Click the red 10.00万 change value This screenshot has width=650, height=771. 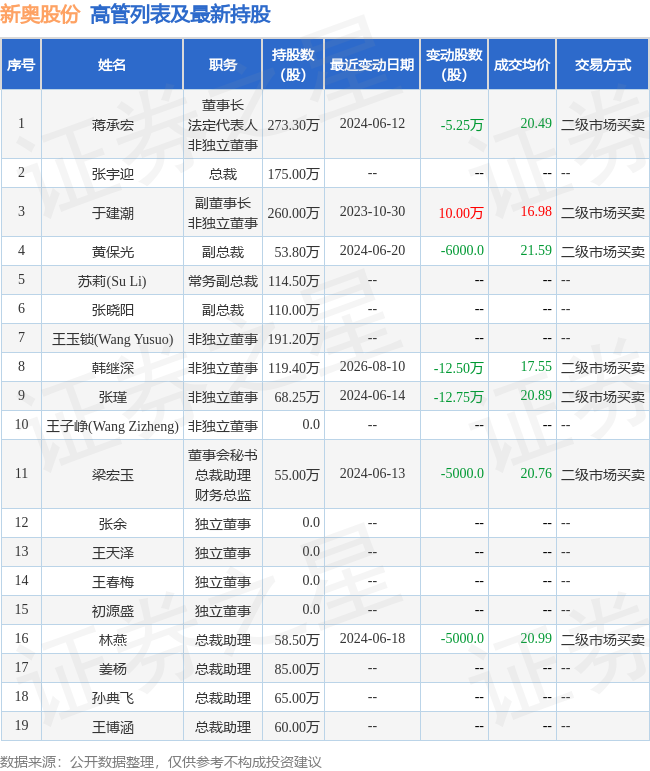[461, 212]
